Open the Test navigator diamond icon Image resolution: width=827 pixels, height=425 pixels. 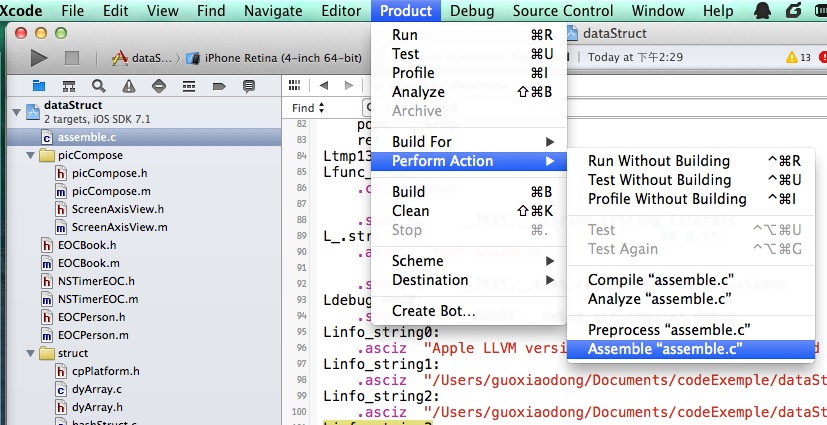[x=159, y=86]
